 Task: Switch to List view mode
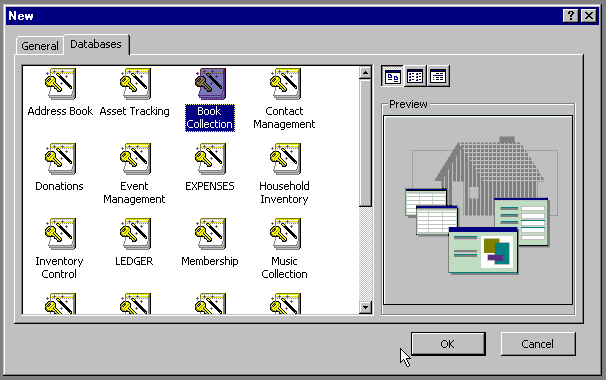pos(415,76)
